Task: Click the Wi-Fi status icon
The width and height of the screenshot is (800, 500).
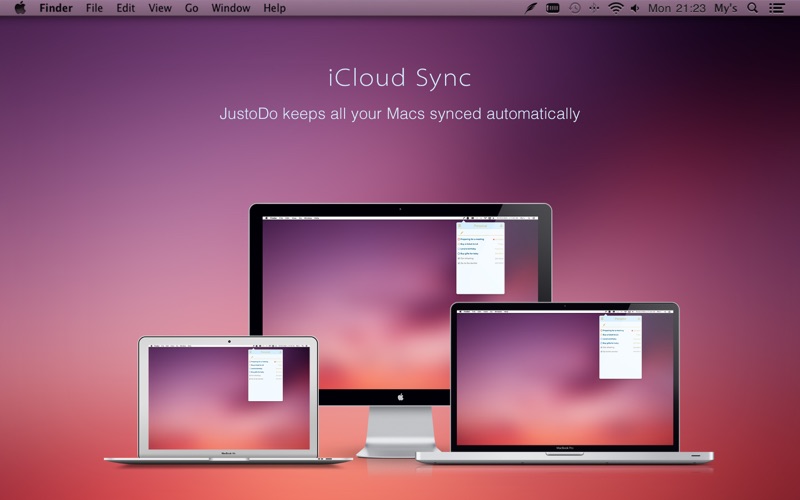Action: point(616,8)
